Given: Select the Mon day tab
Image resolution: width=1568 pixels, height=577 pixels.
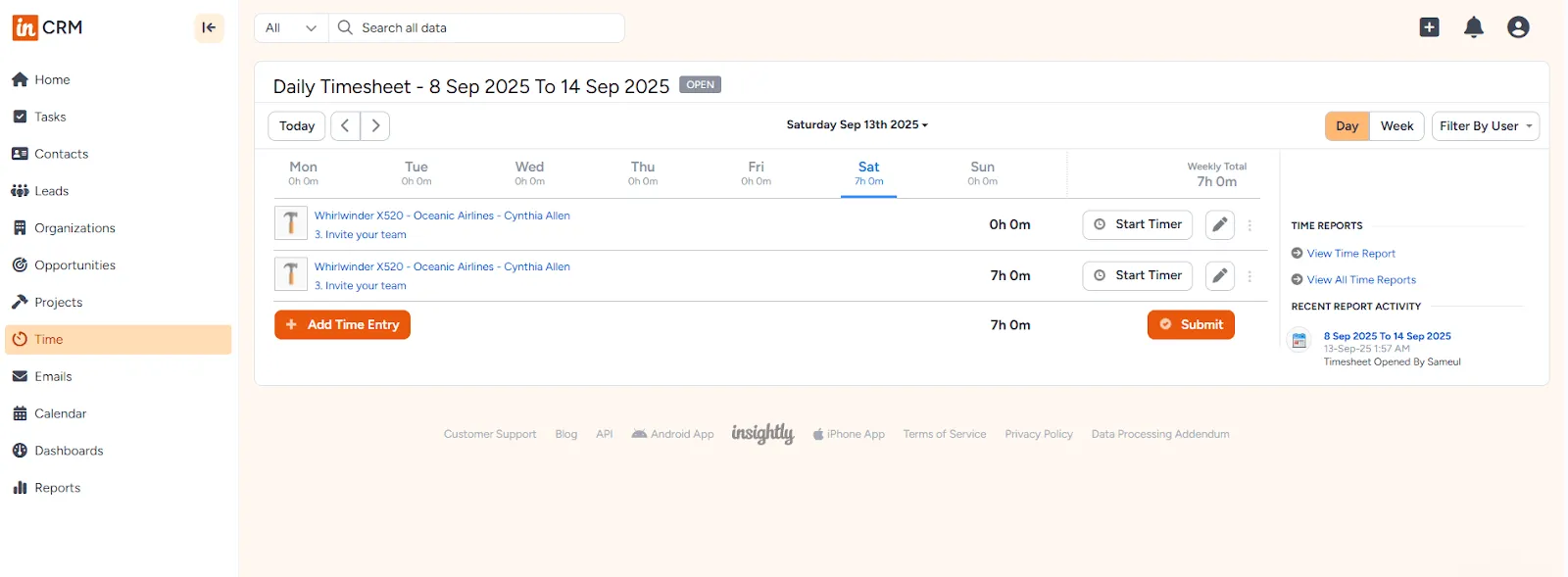Looking at the screenshot, I should 303,173.
